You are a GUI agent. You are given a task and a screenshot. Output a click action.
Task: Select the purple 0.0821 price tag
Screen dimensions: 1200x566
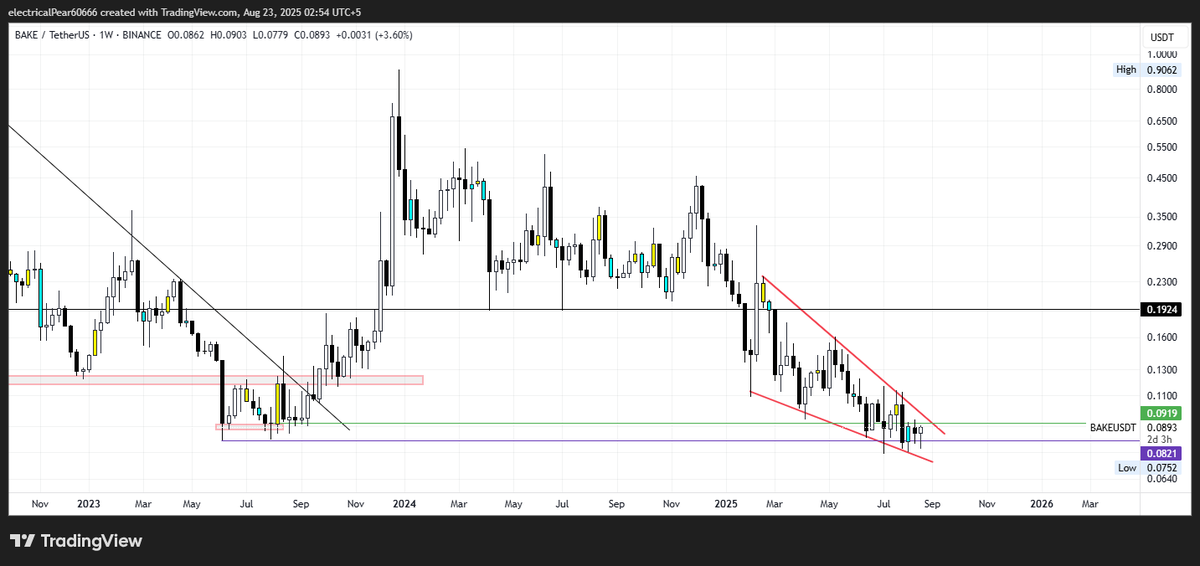click(1163, 453)
